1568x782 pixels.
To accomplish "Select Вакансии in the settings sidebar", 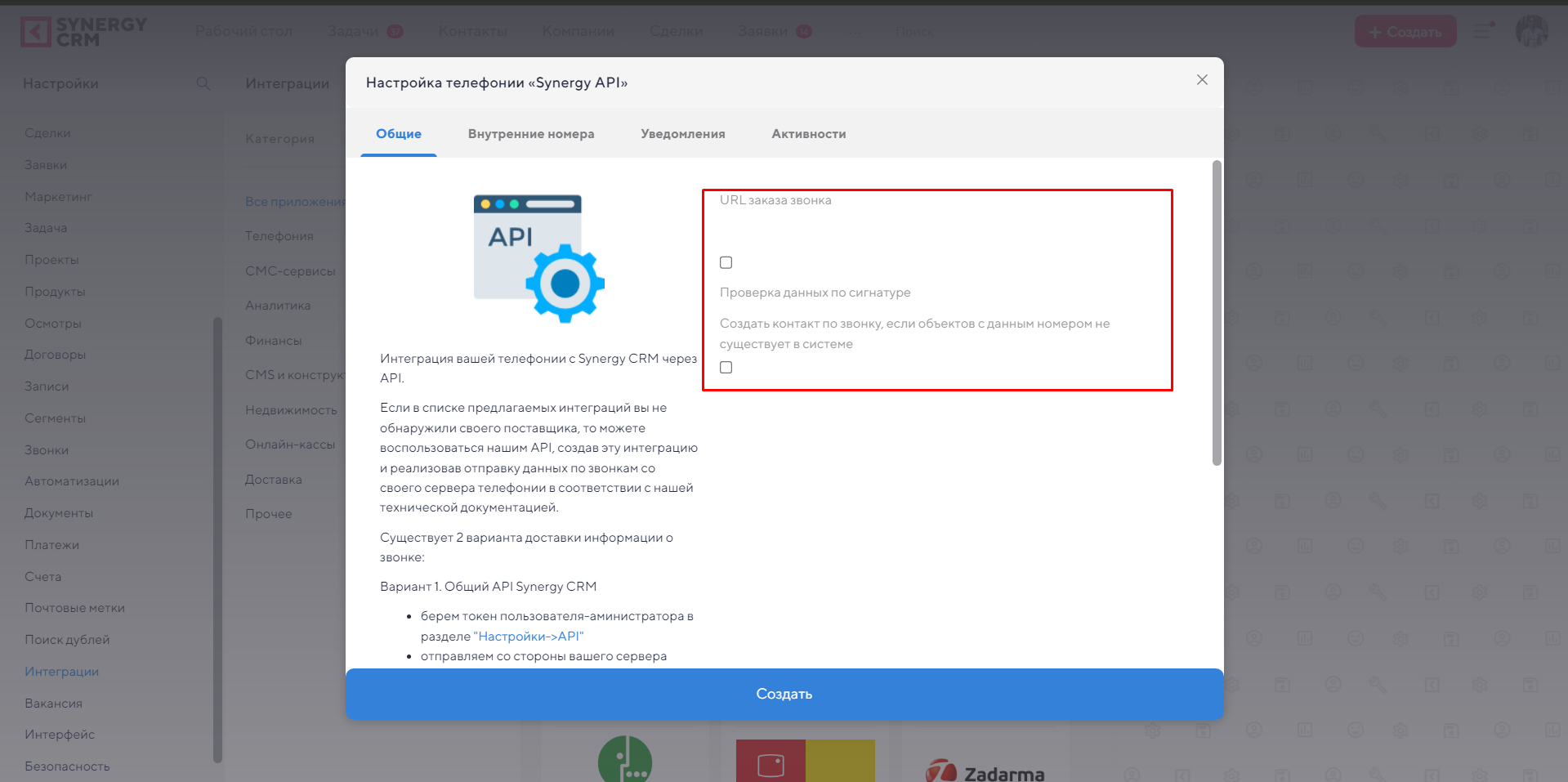I will 53,704.
